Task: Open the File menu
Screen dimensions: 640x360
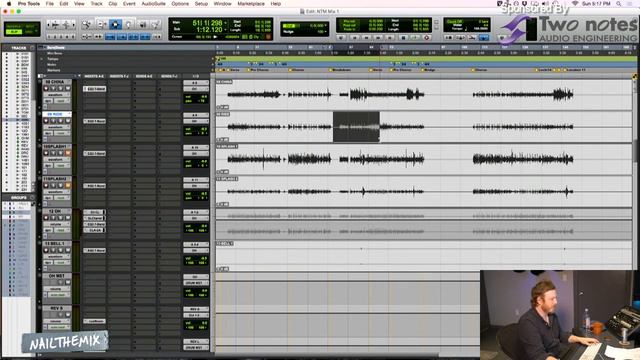Action: pyautogui.click(x=50, y=4)
